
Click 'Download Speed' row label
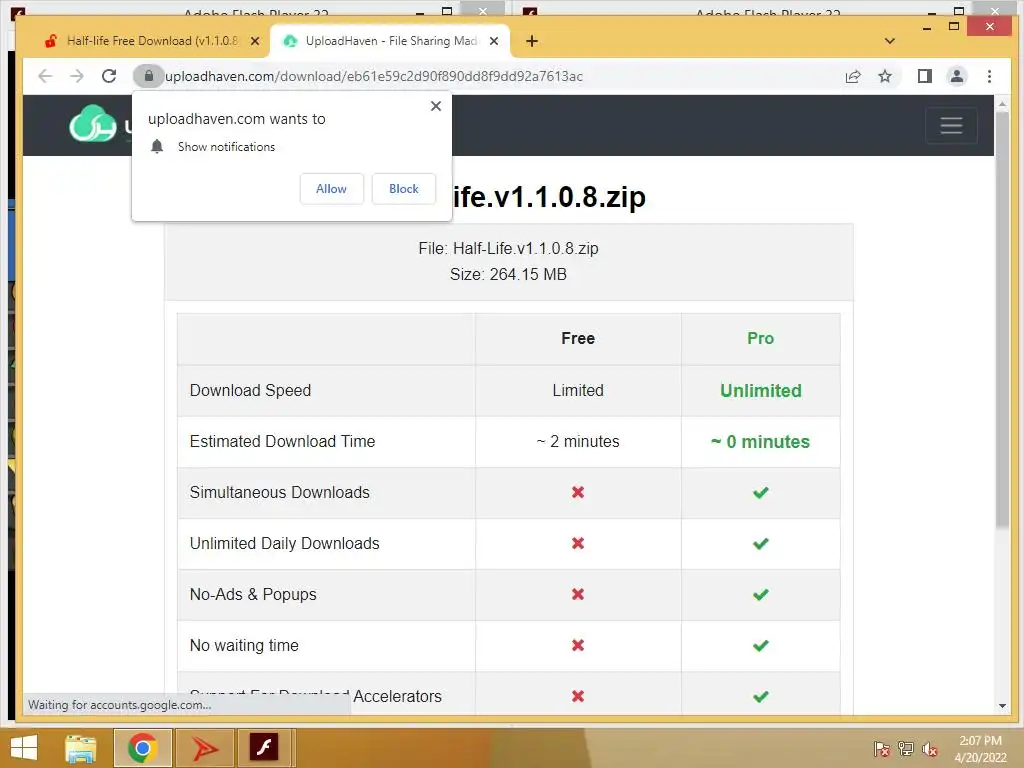250,391
